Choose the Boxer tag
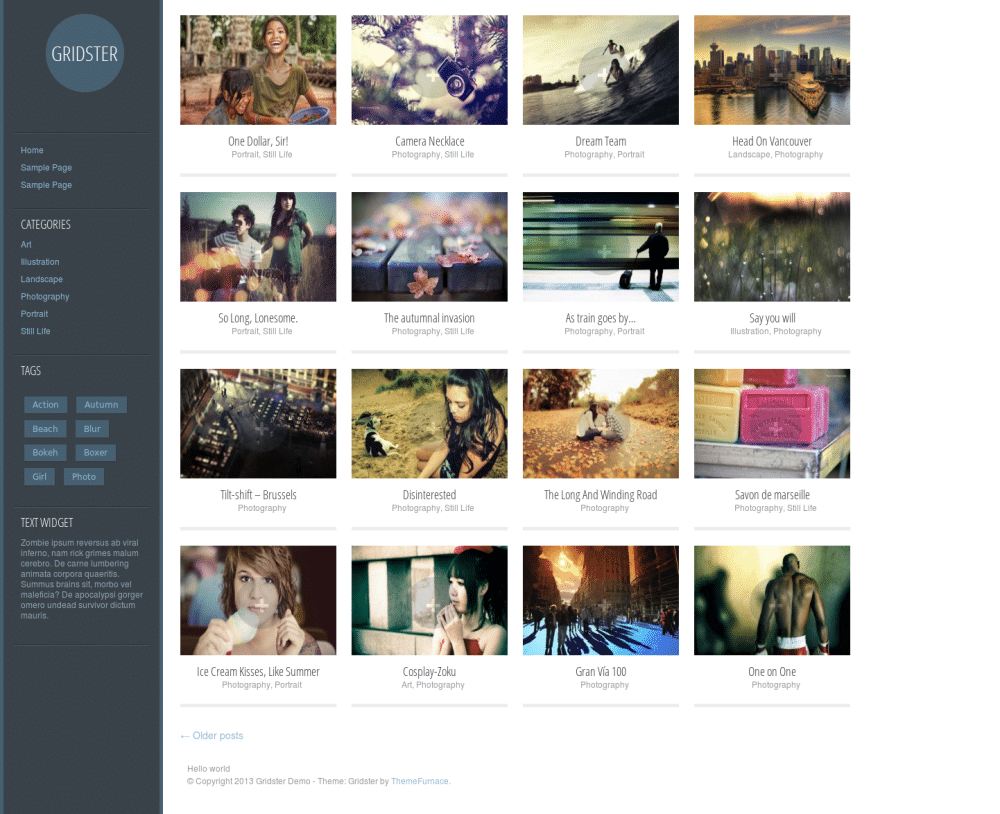Viewport: 1000px width, 814px height. [x=95, y=453]
